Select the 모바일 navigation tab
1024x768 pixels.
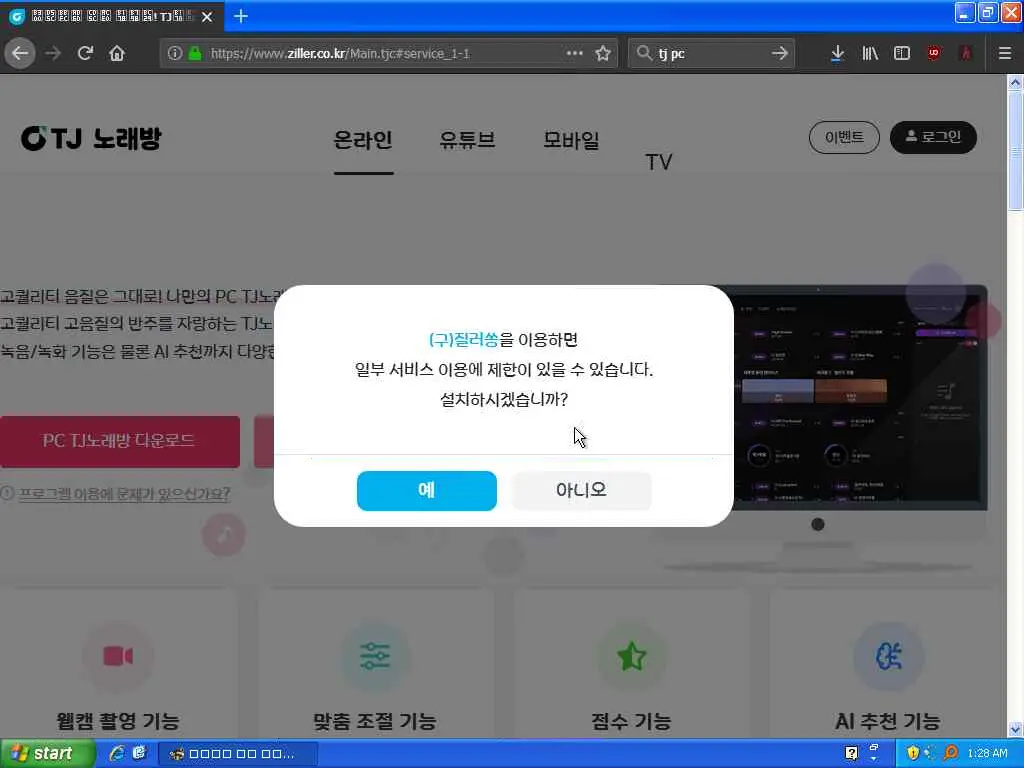coord(571,140)
